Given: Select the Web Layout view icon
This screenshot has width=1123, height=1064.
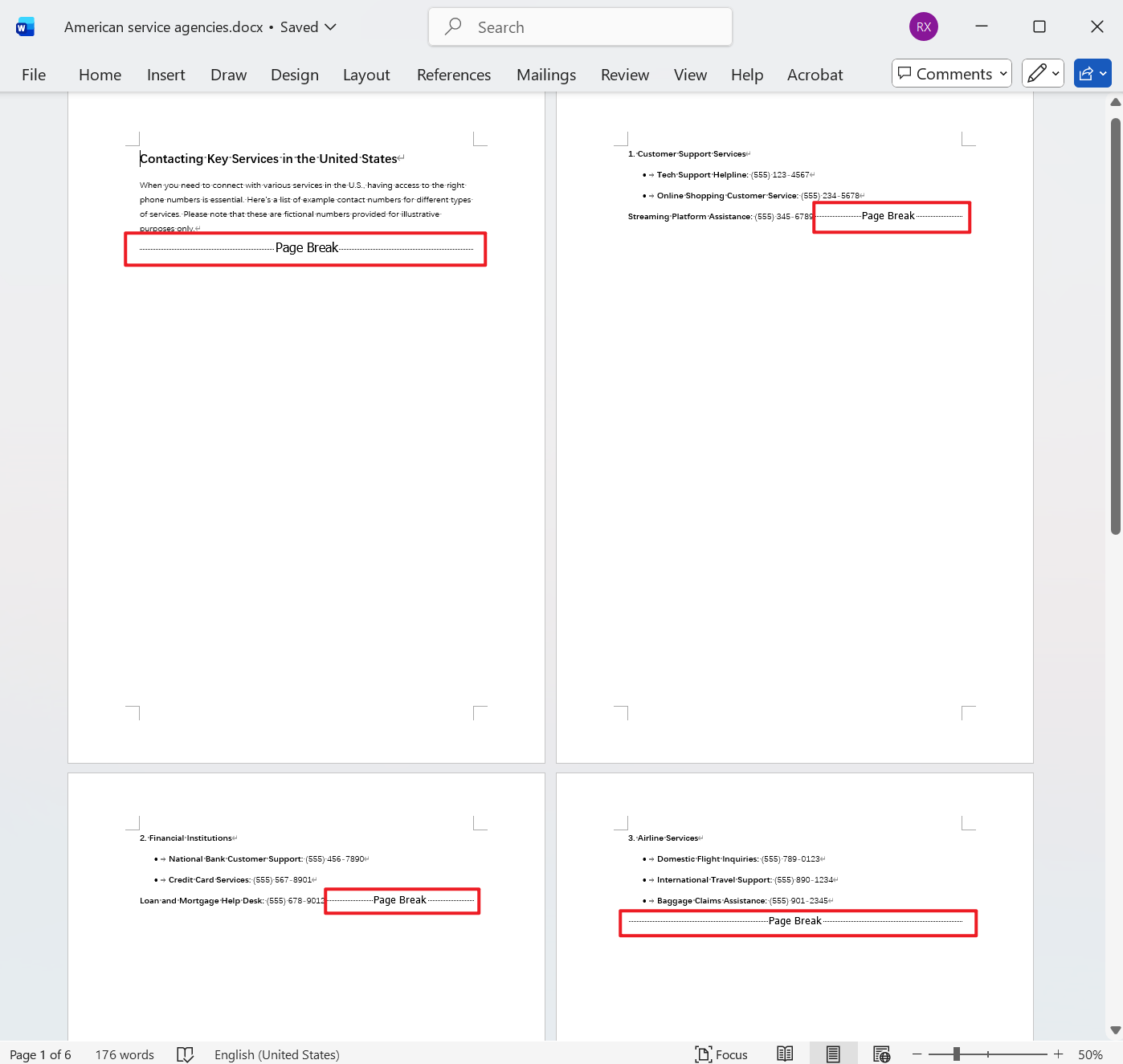Looking at the screenshot, I should click(881, 1054).
